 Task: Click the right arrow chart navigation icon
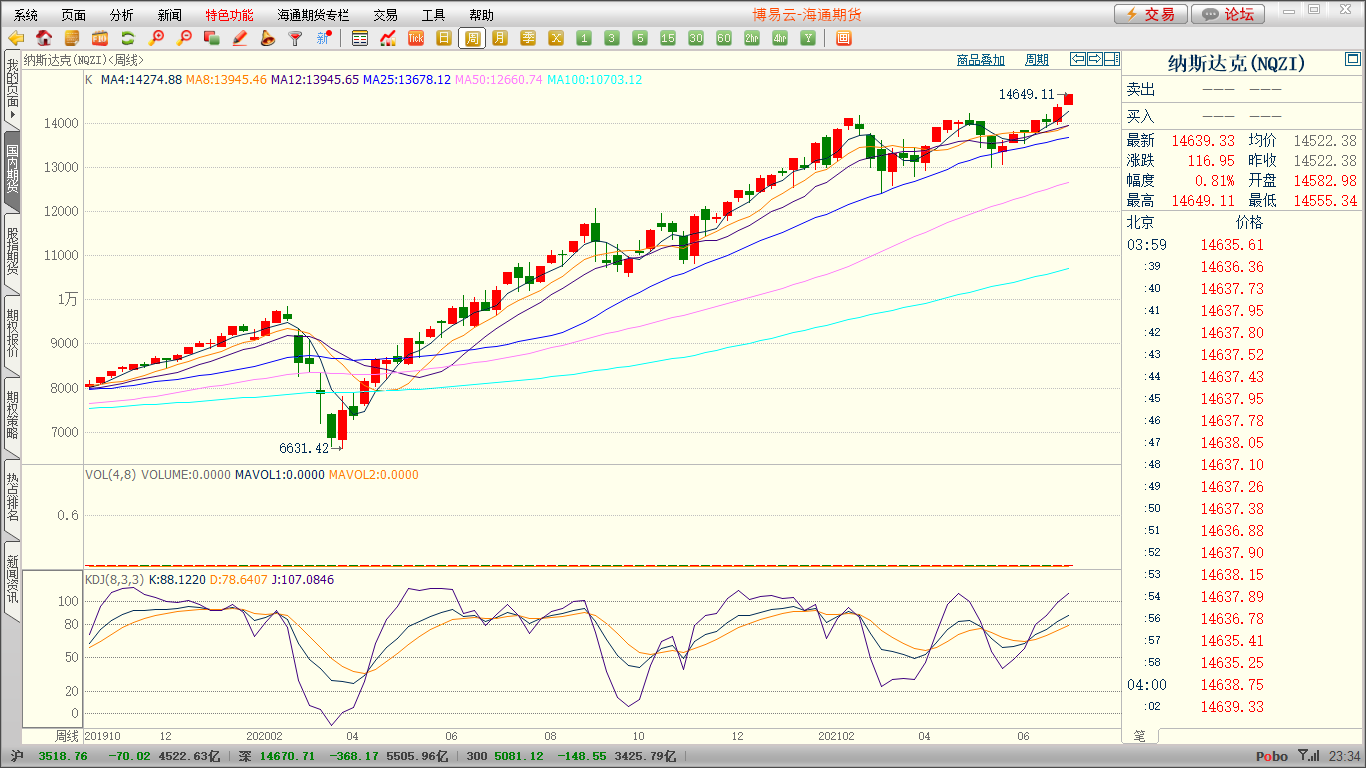(1095, 59)
